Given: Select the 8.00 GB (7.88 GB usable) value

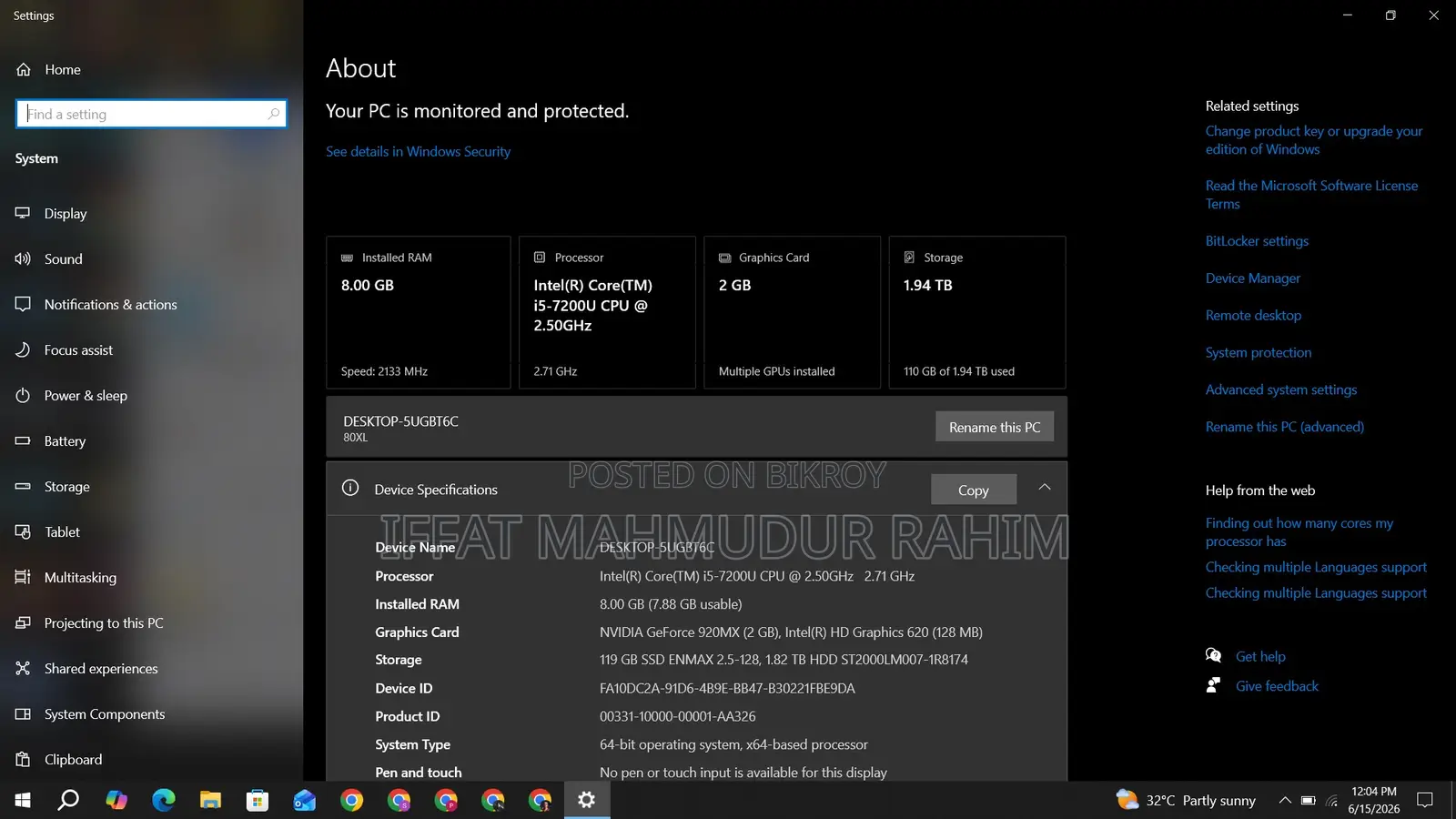Looking at the screenshot, I should [671, 604].
